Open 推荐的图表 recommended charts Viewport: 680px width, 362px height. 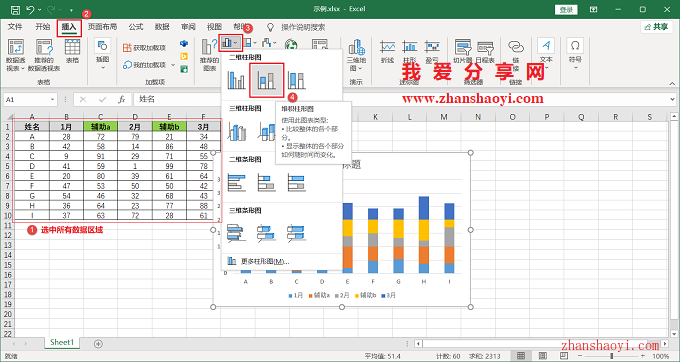click(209, 55)
